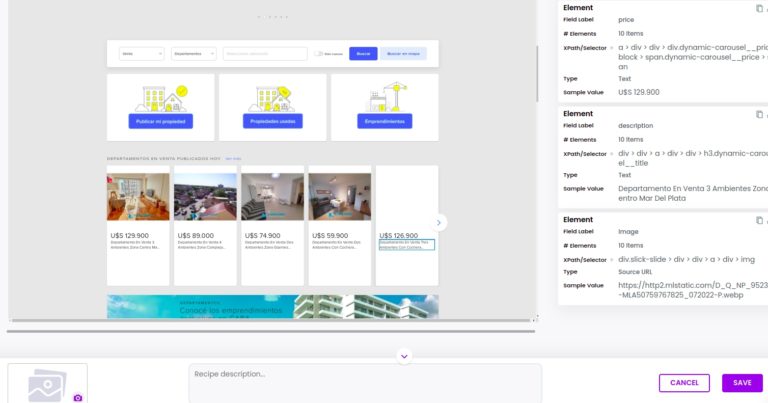Click the h3.dynamic-carousel title selector text
This screenshot has width=768, height=403.
point(693,158)
